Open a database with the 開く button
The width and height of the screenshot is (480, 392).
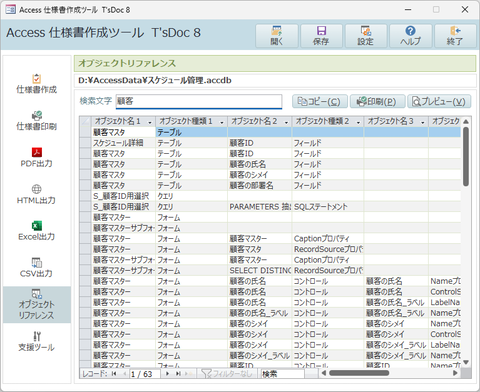[277, 36]
